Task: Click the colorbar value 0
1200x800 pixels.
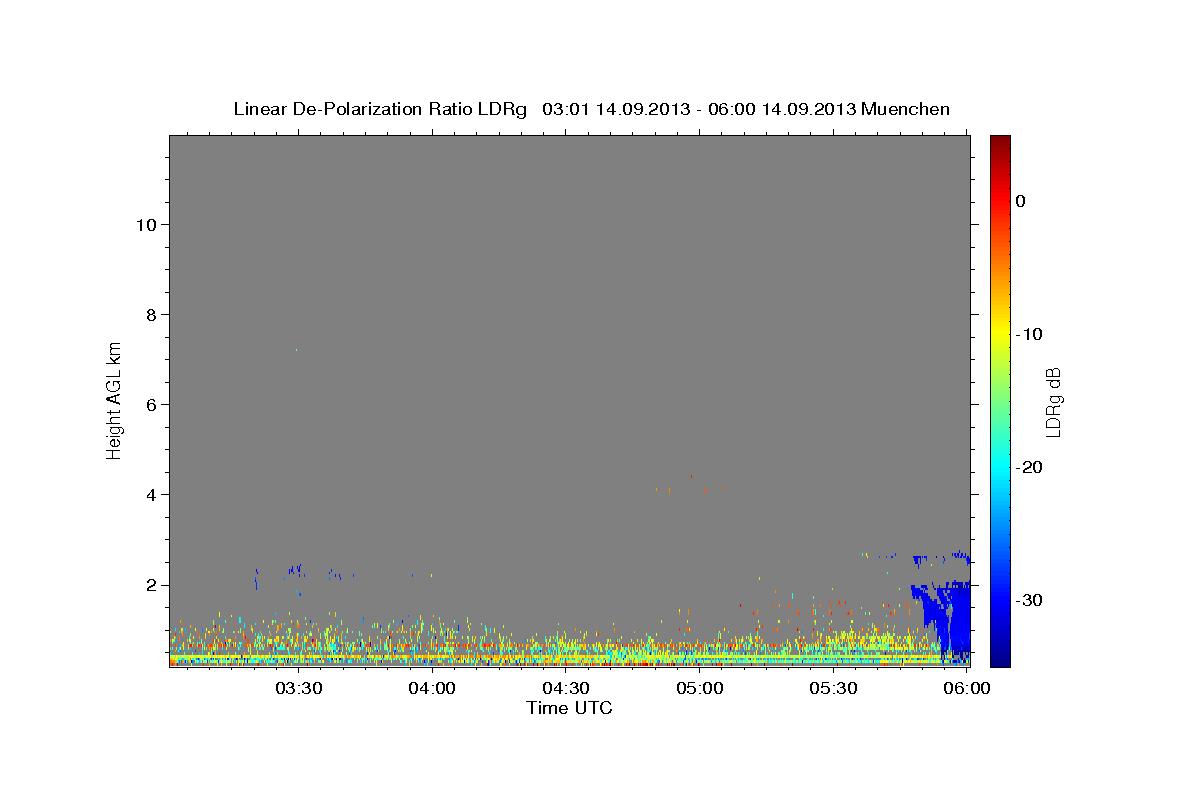Action: click(1021, 201)
